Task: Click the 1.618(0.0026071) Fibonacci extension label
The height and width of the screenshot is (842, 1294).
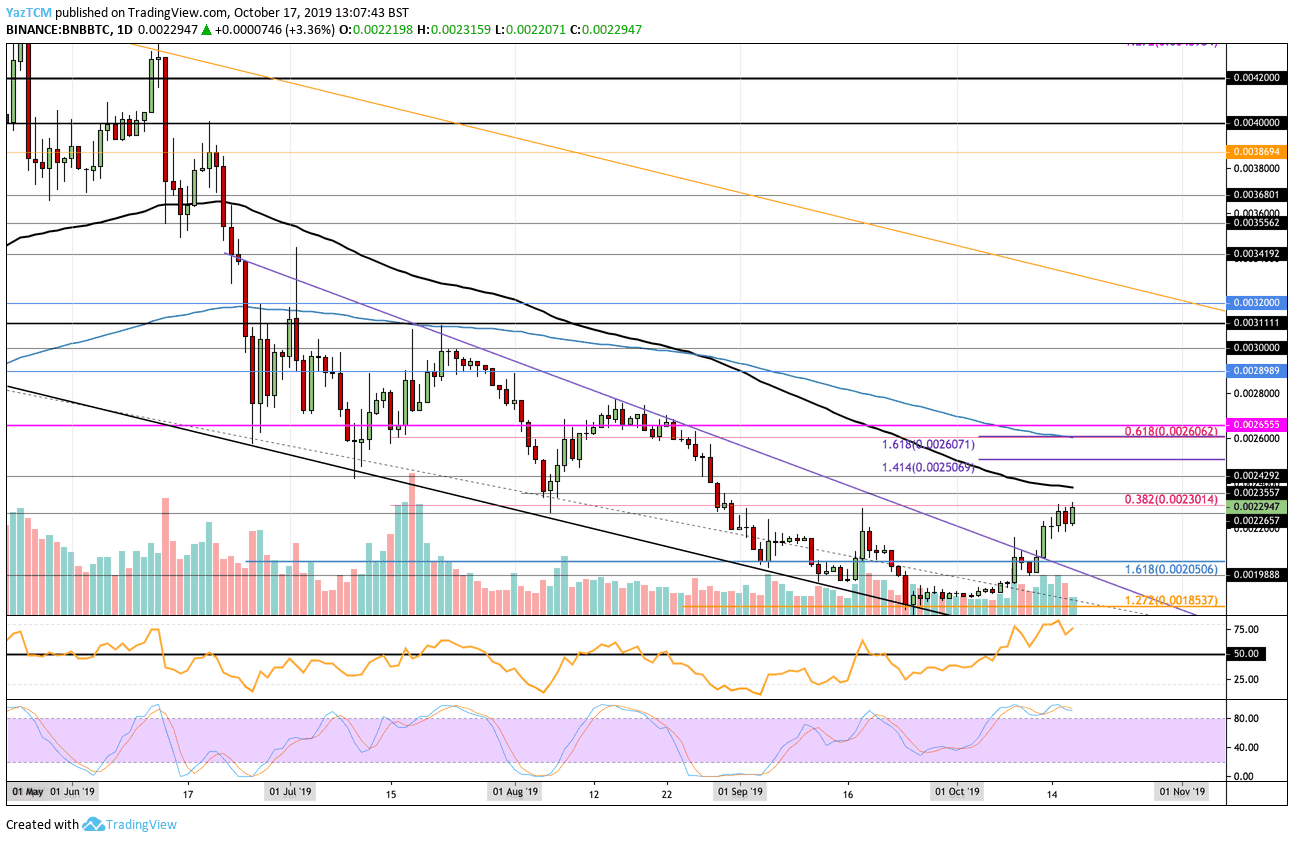Action: (929, 443)
